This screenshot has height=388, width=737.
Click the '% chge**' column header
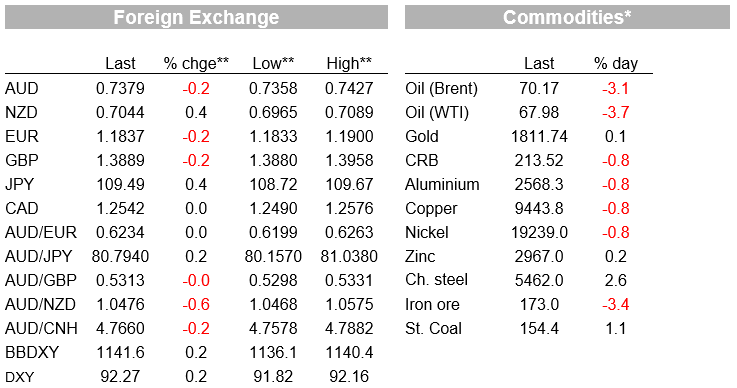click(x=196, y=63)
